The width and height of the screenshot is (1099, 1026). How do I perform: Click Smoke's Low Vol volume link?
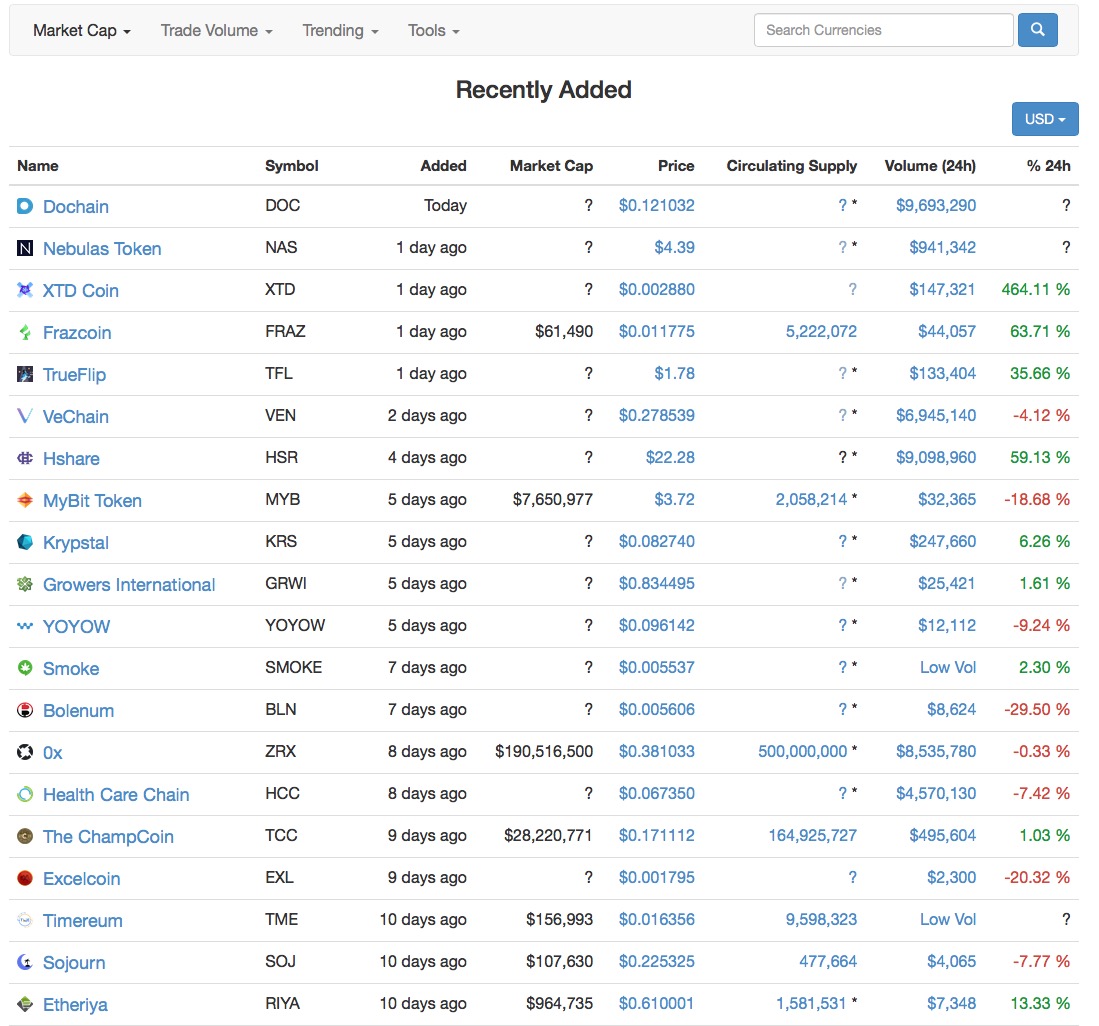[x=948, y=667]
